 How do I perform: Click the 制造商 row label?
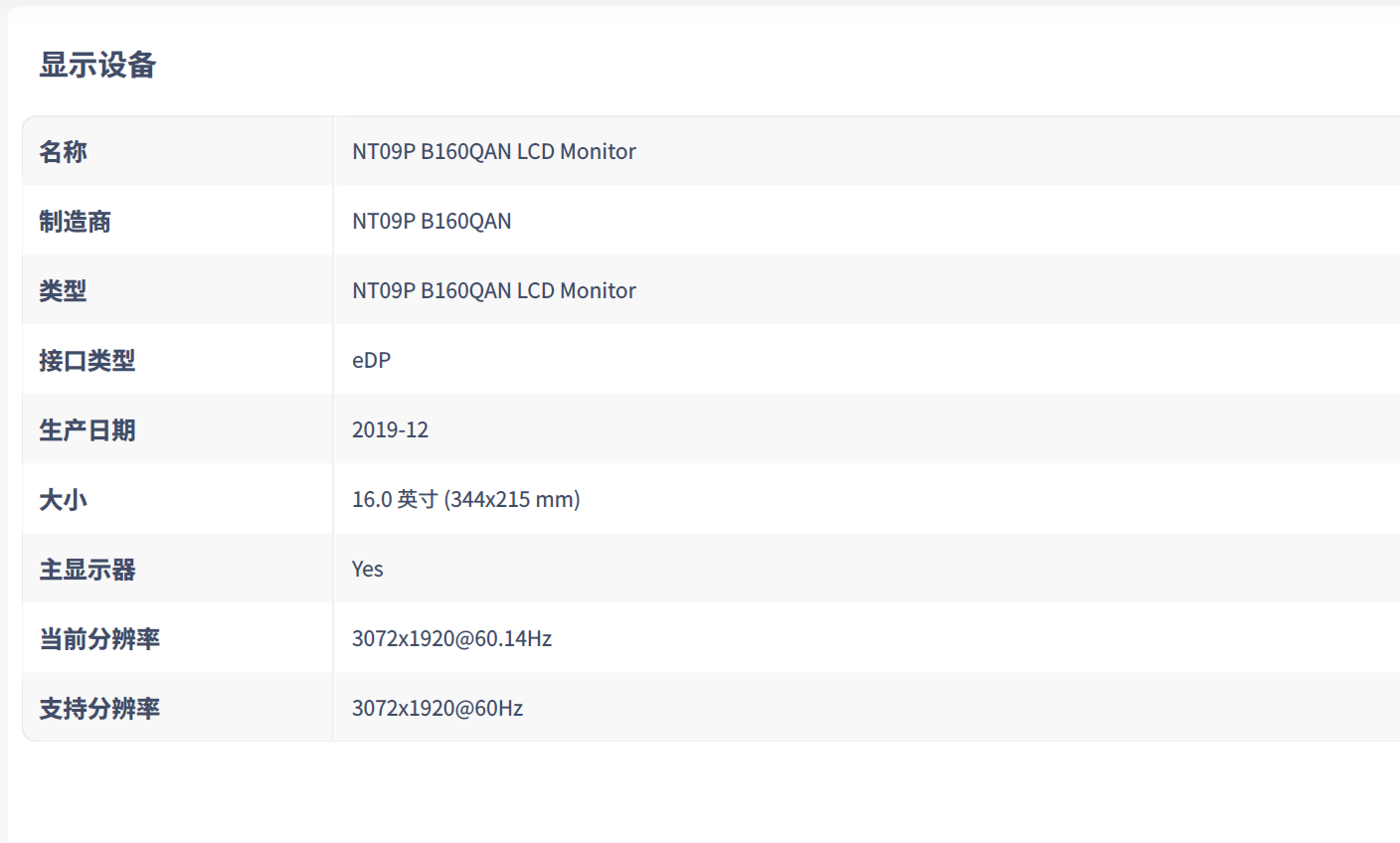coord(75,222)
